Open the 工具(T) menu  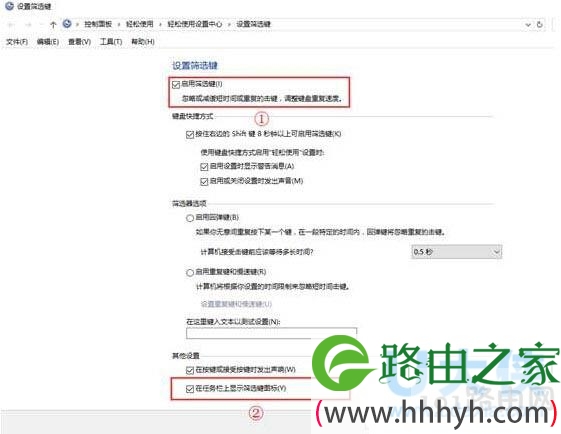111,42
